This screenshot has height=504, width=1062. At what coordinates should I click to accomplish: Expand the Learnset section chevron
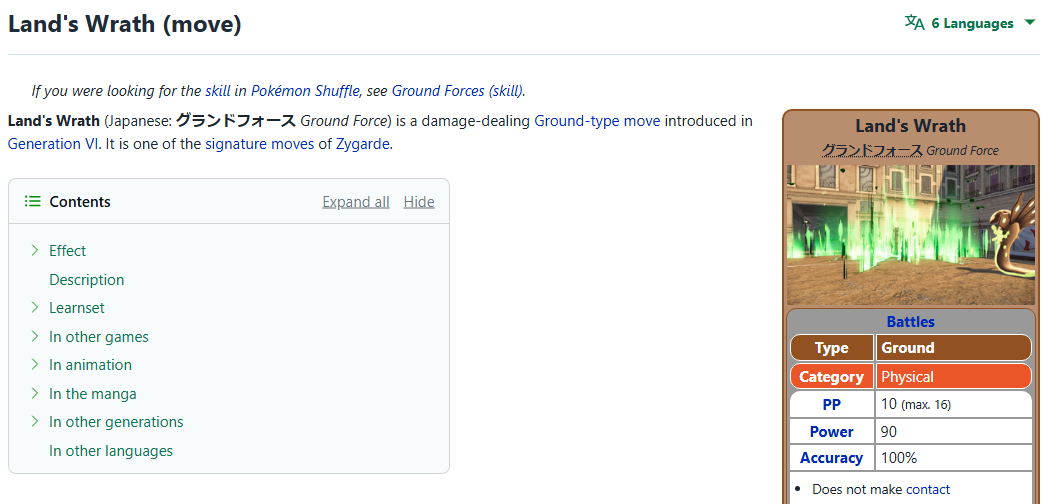coord(35,308)
